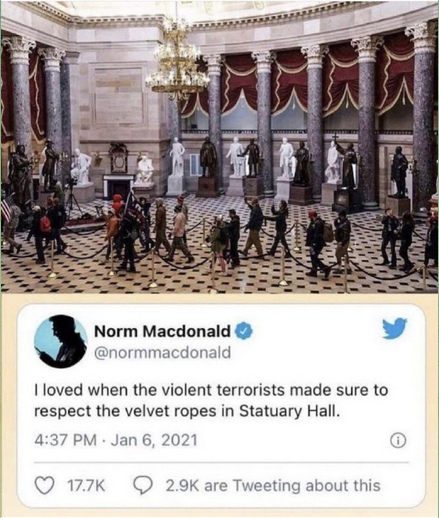Viewport: 439px width, 518px height.
Task: Click the blue verified checkmark badge
Action: [244, 331]
